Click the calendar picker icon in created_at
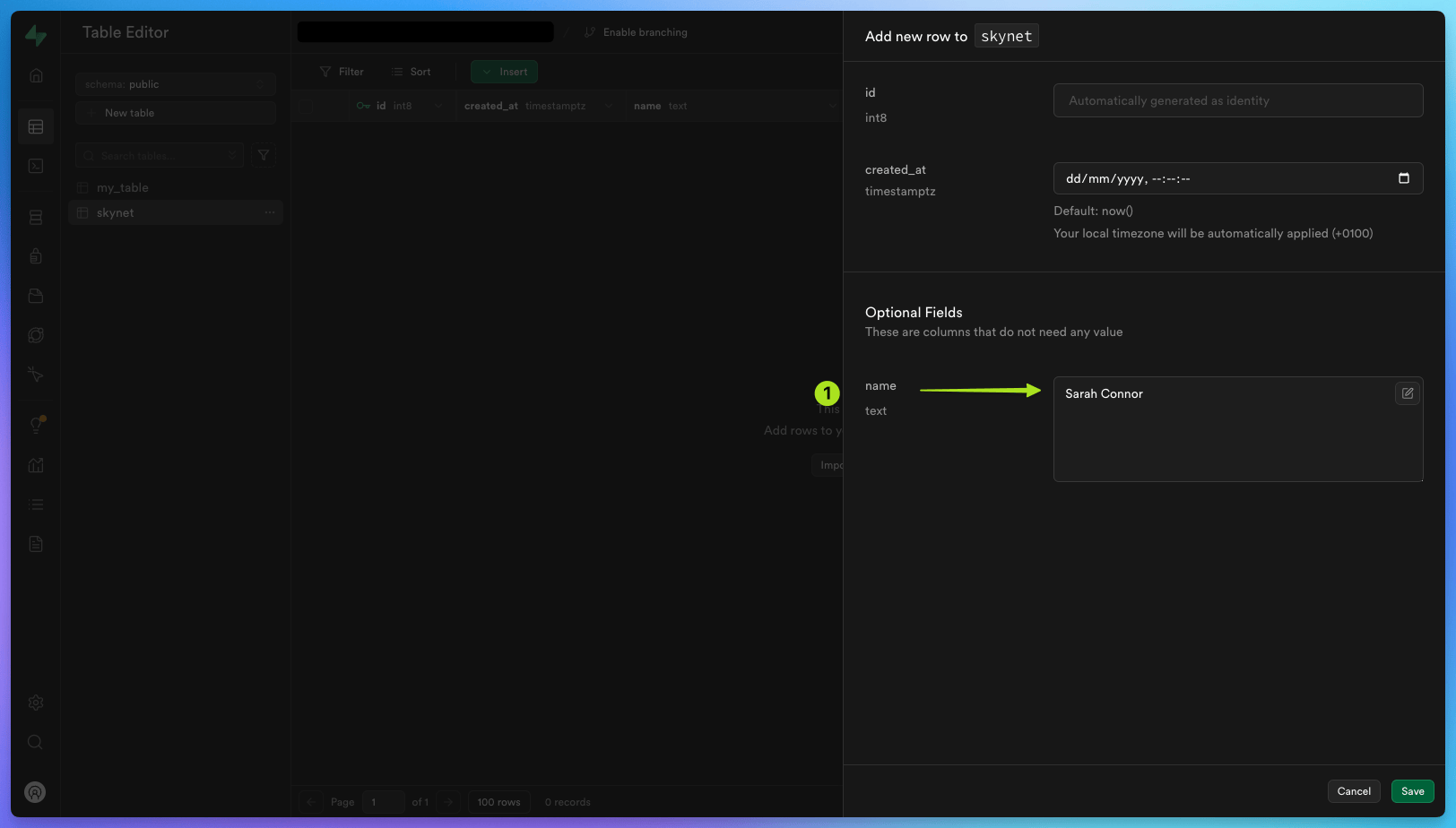 pyautogui.click(x=1404, y=178)
